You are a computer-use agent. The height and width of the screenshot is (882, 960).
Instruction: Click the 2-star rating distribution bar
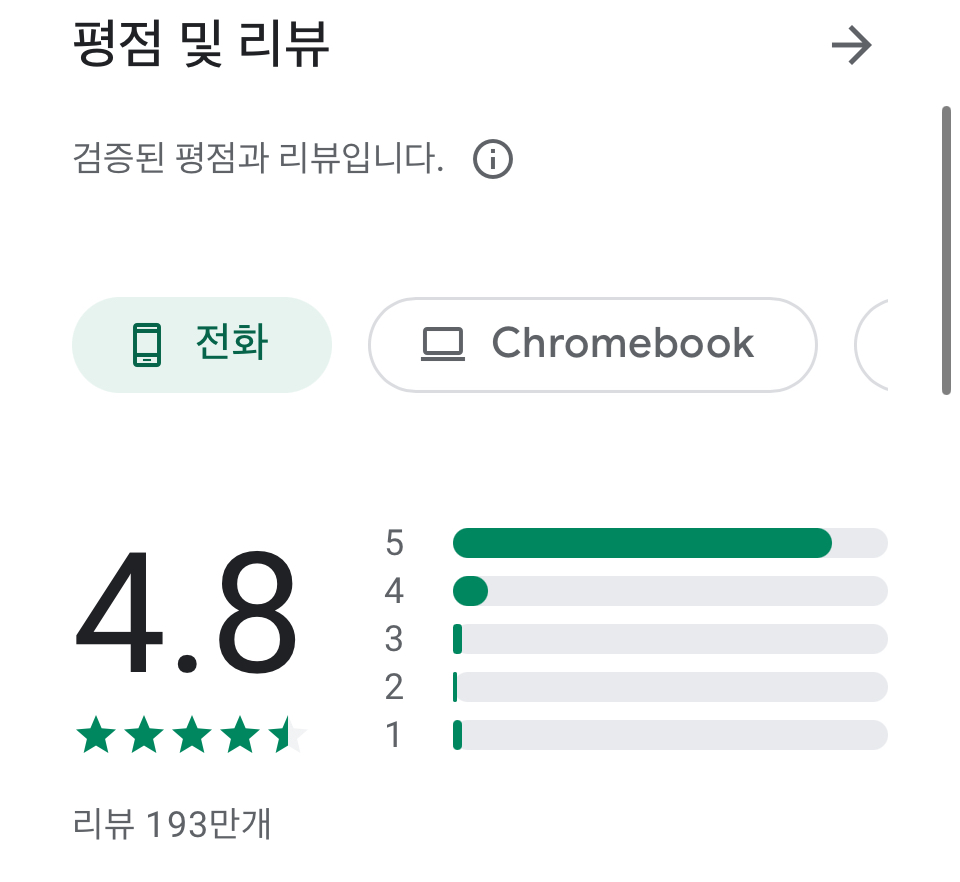coord(670,687)
